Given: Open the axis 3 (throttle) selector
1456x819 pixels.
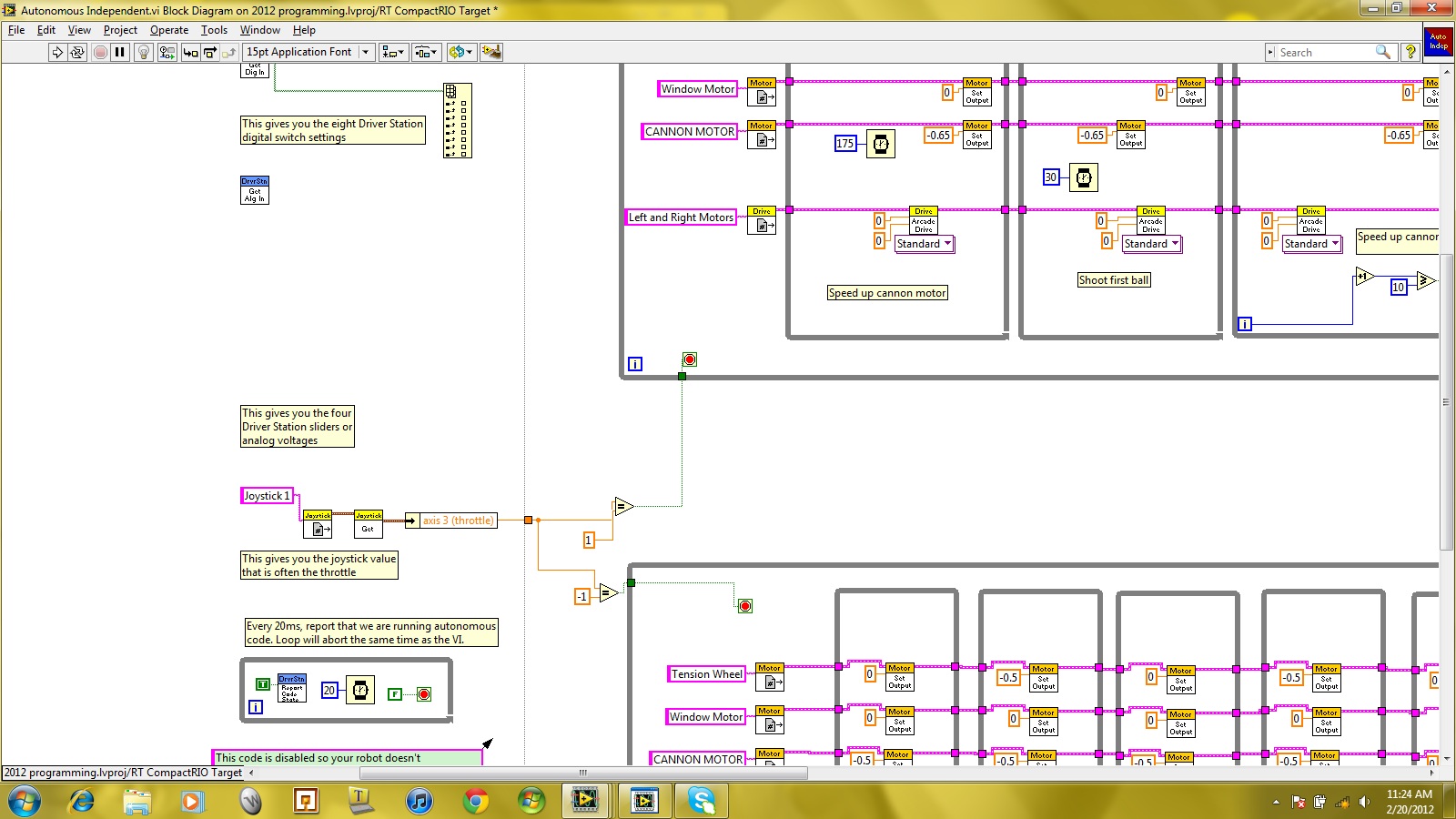Looking at the screenshot, I should pos(451,521).
